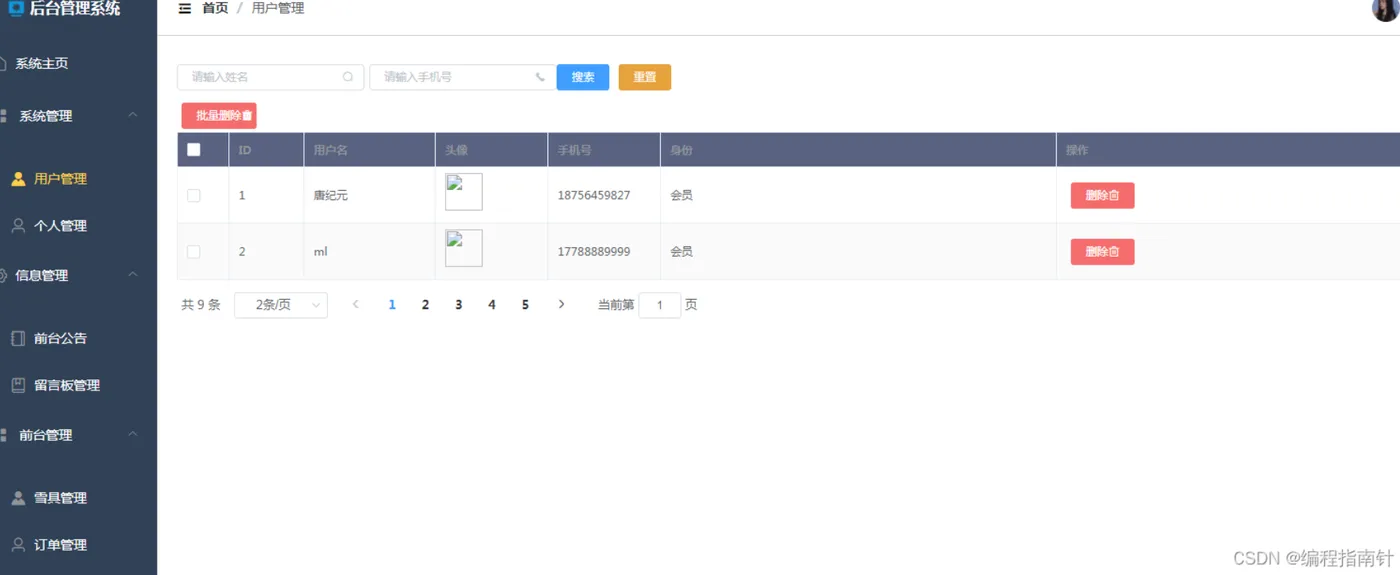Screen dimensions: 1400x575
Task: Focus the 请输入手机号 phone input
Action: click(462, 77)
